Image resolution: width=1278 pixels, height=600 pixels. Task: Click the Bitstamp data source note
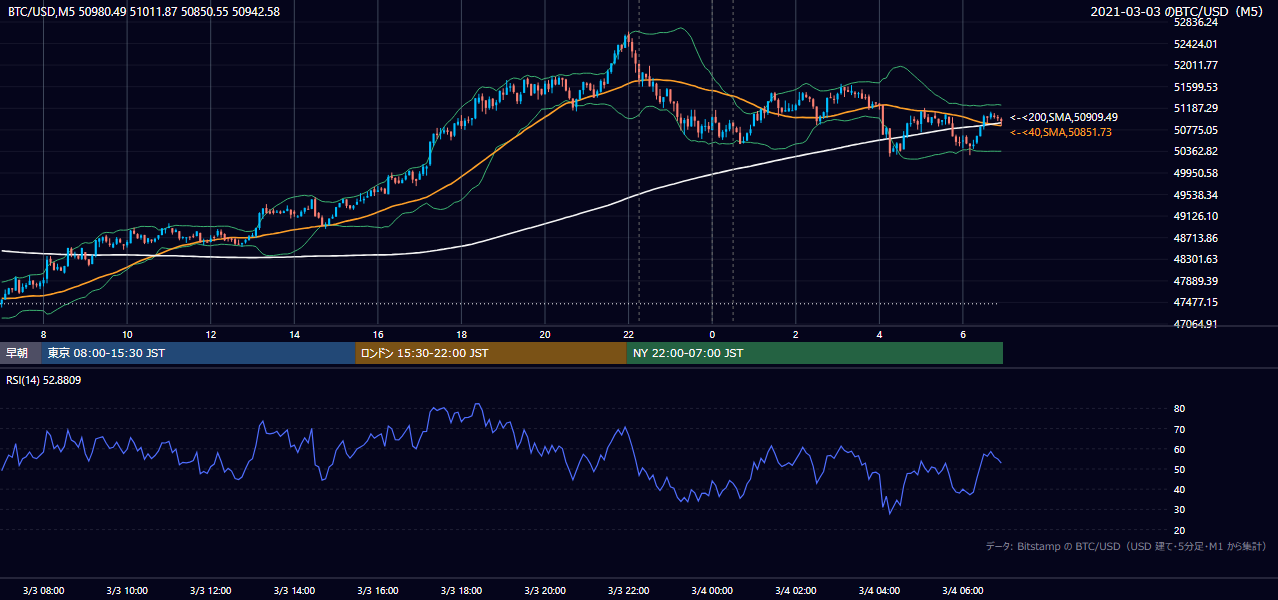[1126, 546]
